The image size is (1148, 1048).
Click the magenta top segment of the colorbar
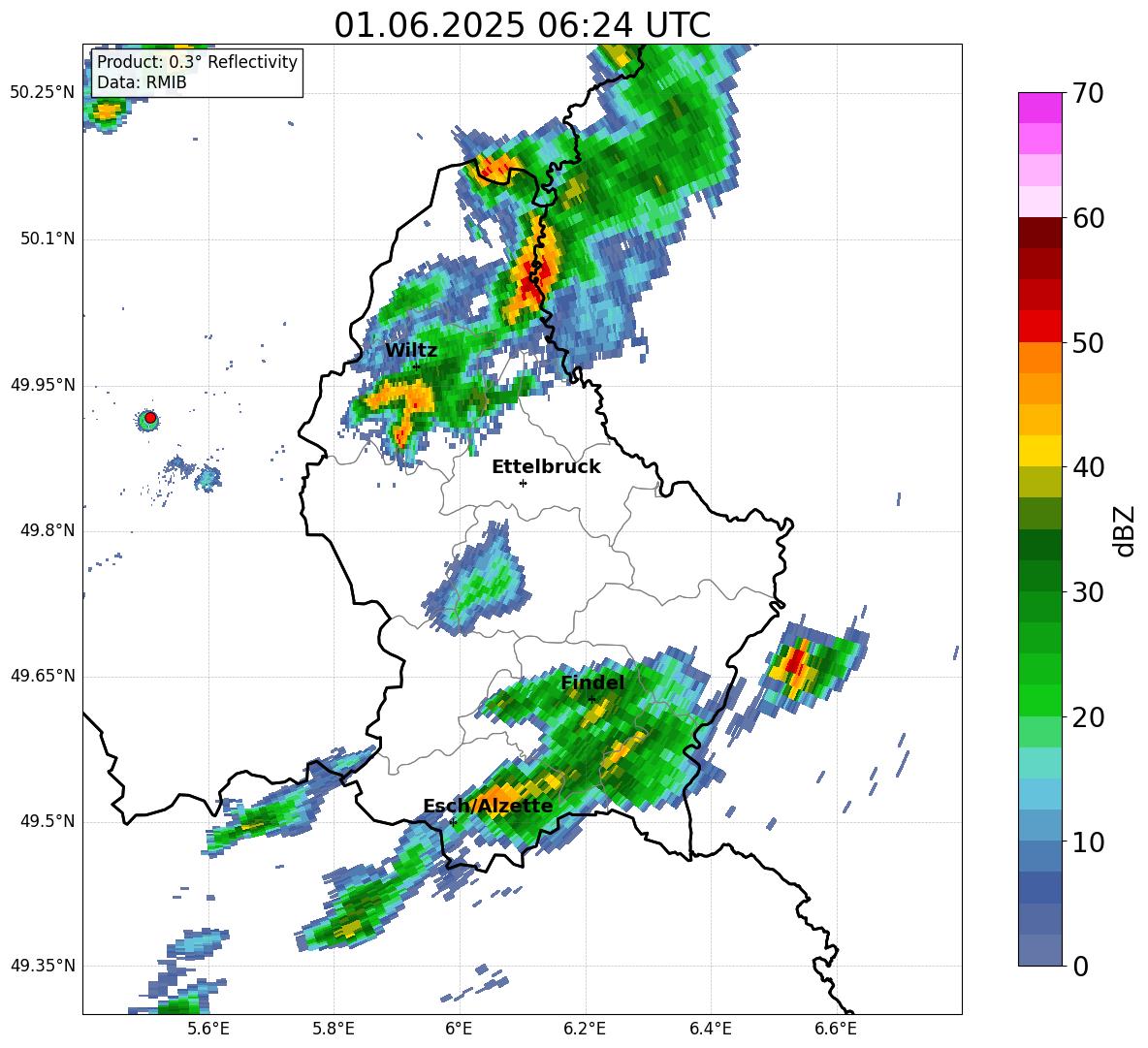point(1039,108)
